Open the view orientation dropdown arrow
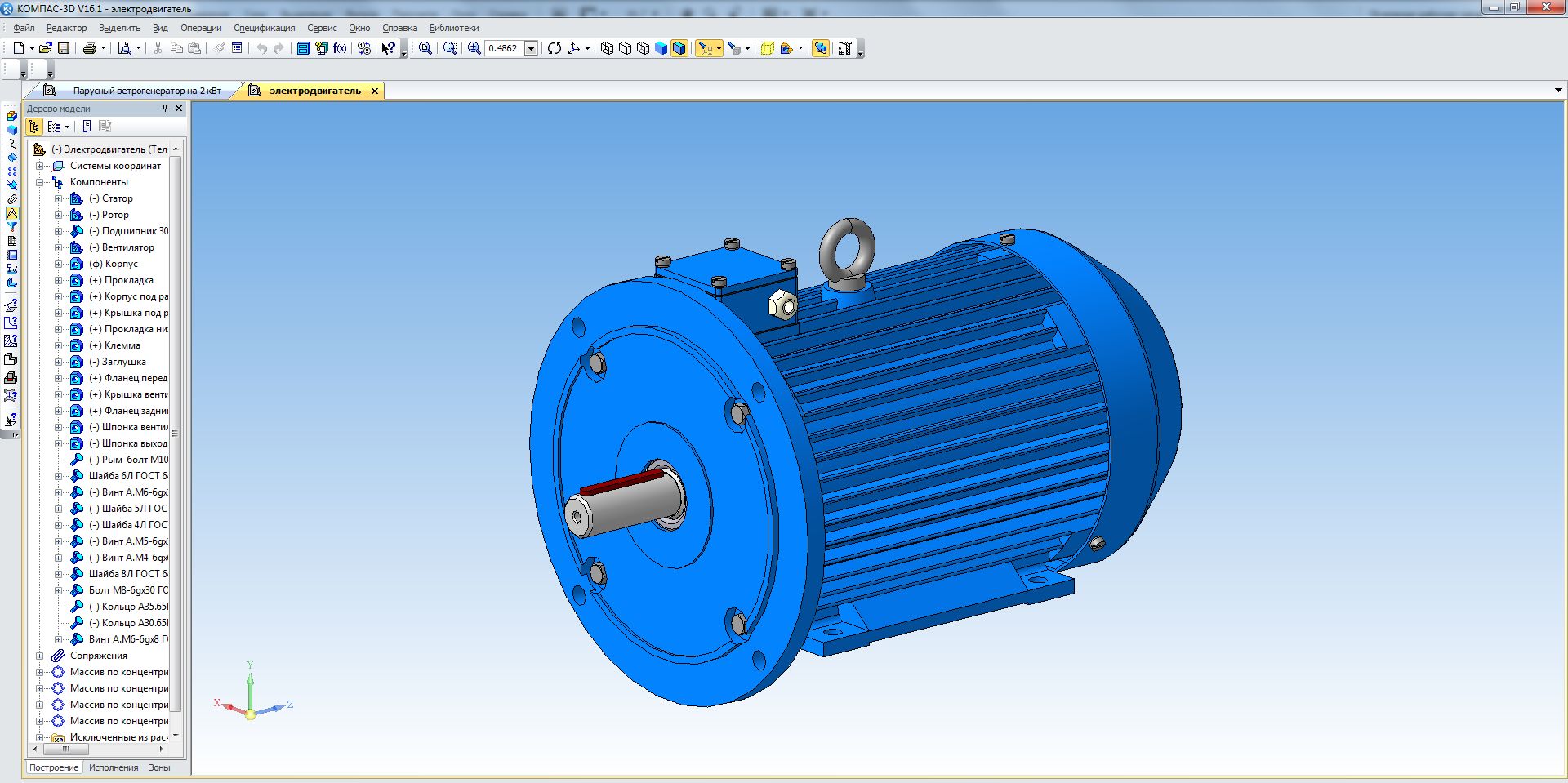 click(587, 48)
